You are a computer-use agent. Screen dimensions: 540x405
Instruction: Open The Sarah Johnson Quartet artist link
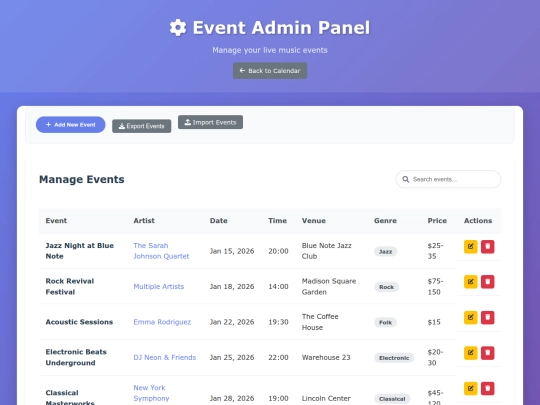point(161,251)
